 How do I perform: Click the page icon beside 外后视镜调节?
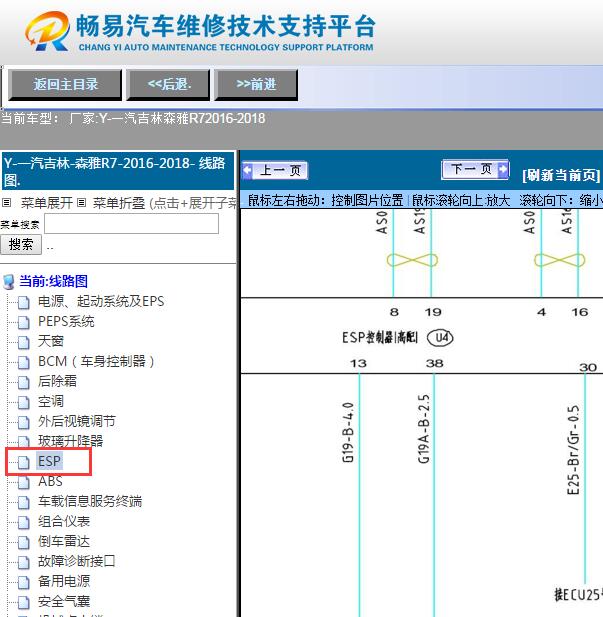[24, 422]
